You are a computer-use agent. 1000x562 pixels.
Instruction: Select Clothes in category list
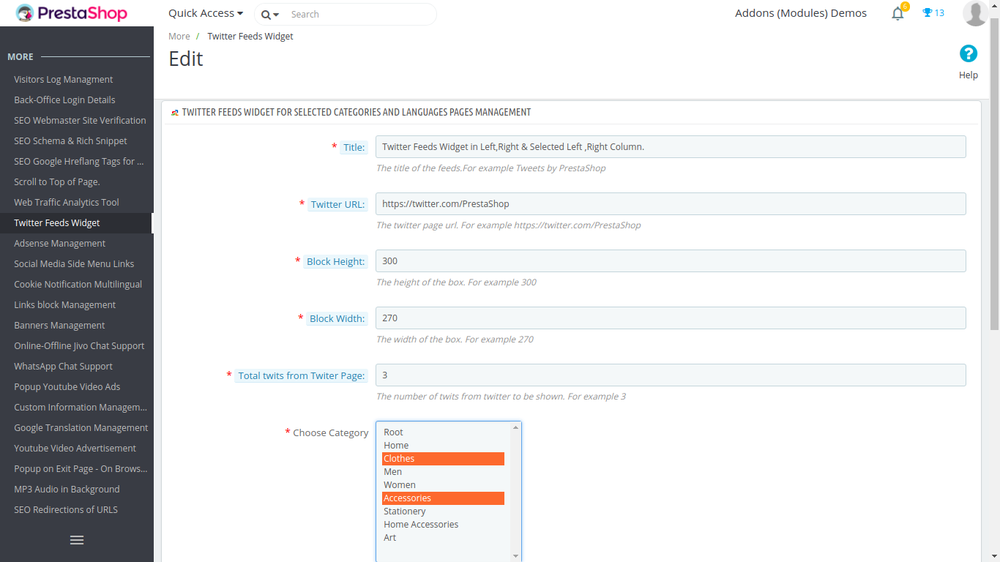click(x=443, y=459)
